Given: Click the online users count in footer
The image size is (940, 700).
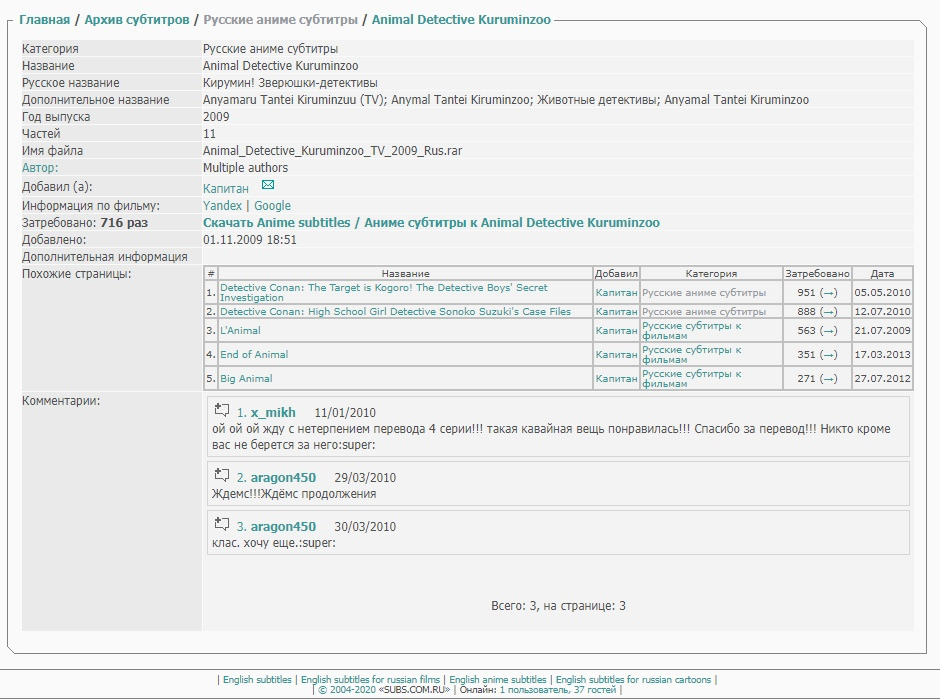Looking at the screenshot, I should click(556, 690).
